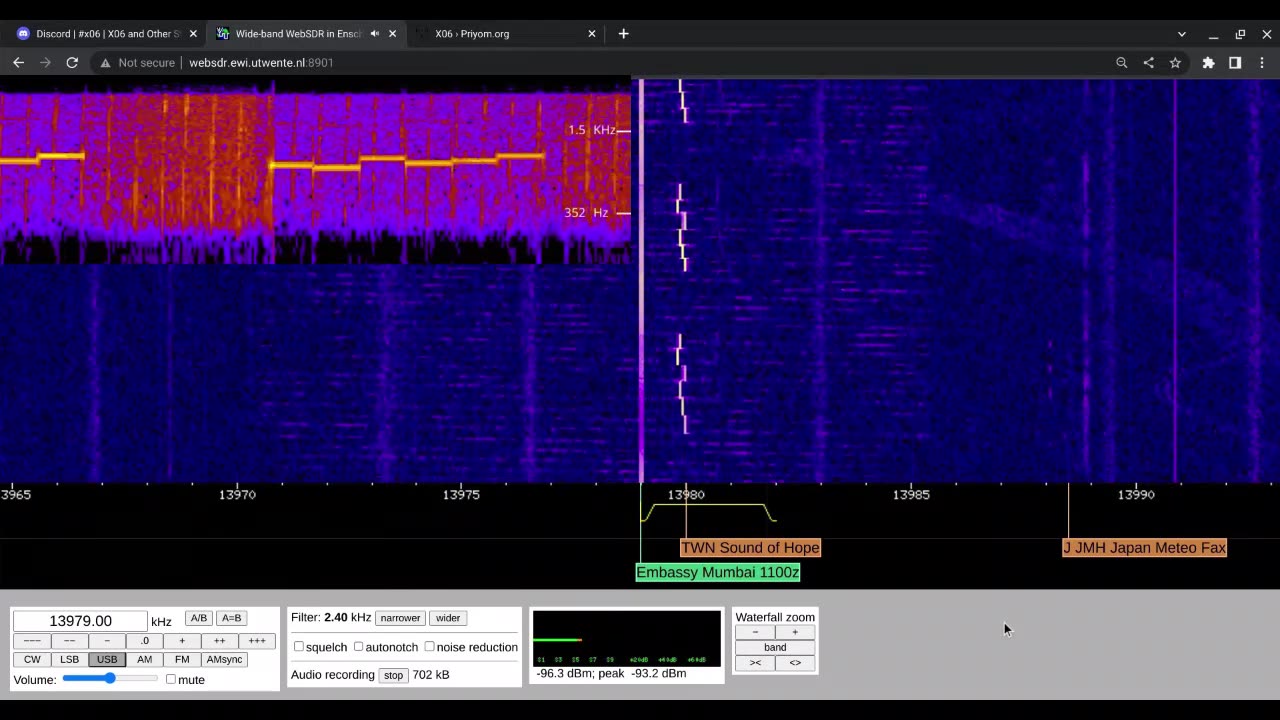Bookmark this tab with the star

tap(1175, 62)
